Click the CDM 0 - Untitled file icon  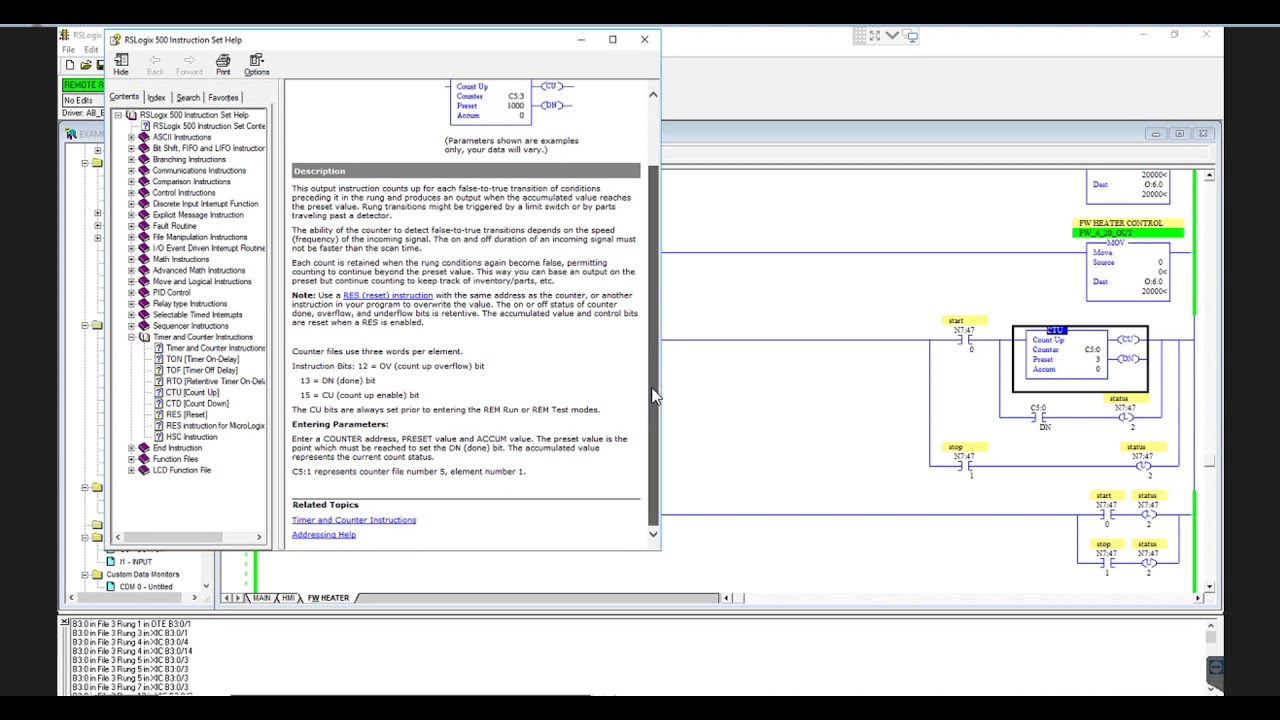(111, 586)
